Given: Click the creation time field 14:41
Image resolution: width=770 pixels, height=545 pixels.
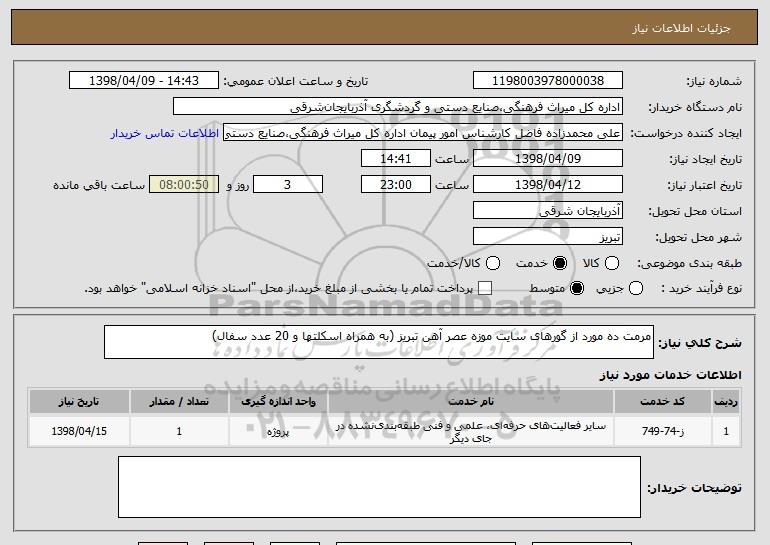Looking at the screenshot, I should click(396, 159).
